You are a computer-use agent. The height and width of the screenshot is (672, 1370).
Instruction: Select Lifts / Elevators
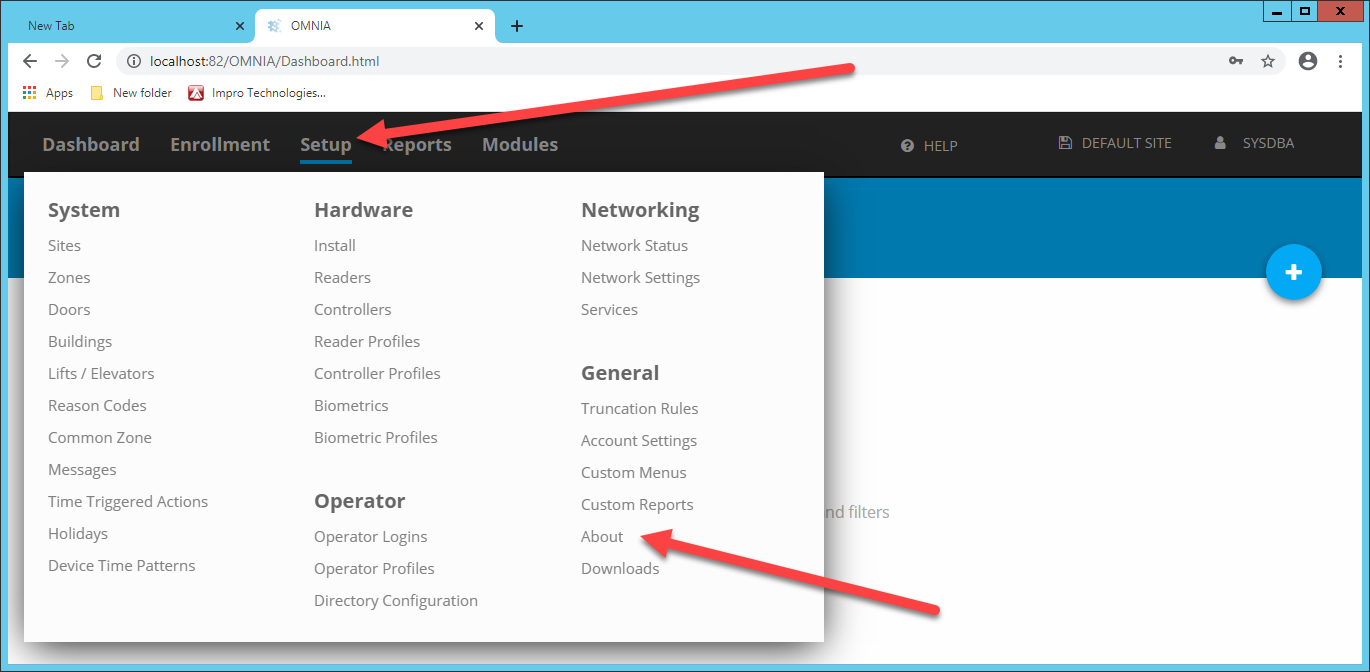pos(101,374)
